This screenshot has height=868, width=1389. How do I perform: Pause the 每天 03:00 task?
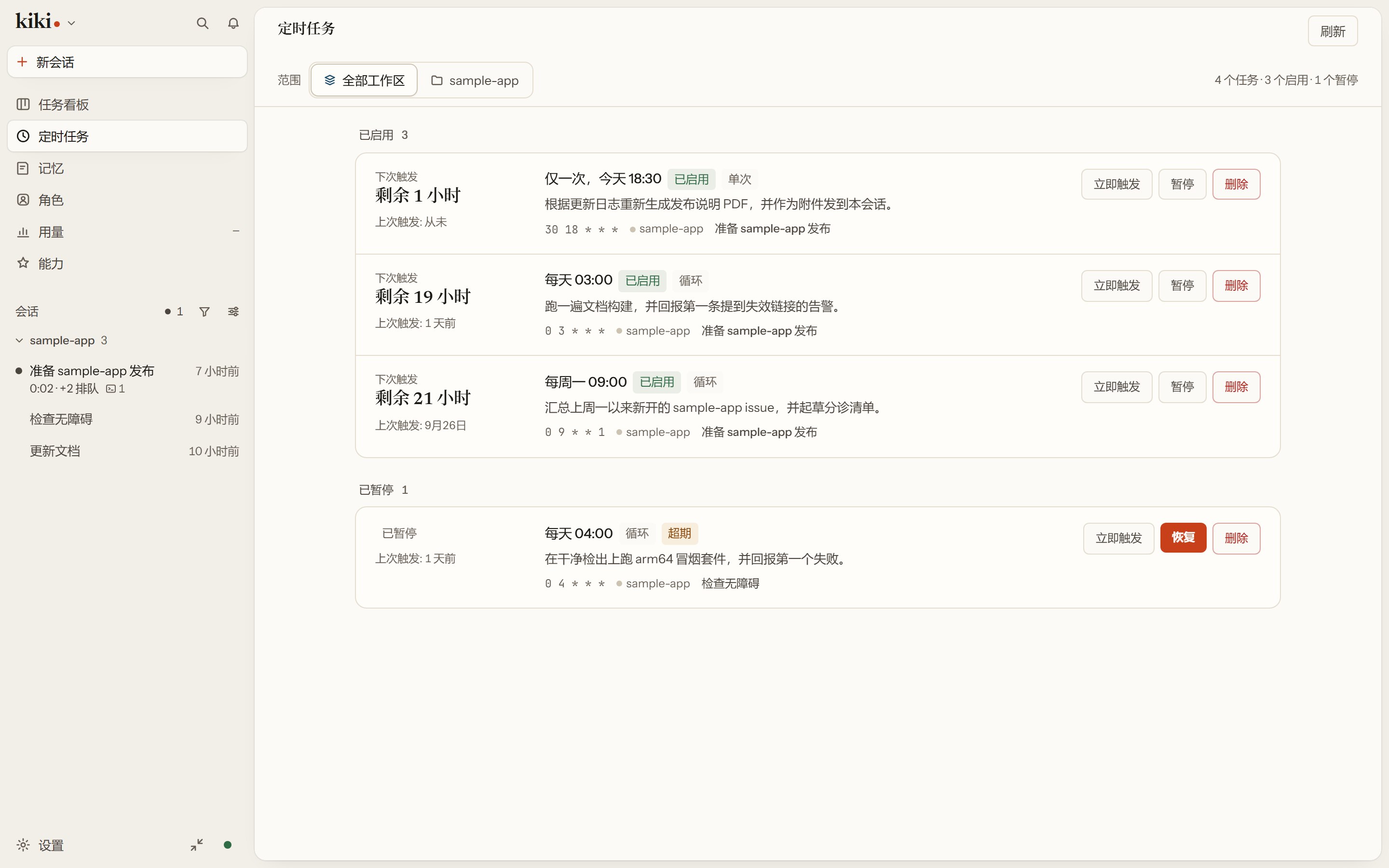pyautogui.click(x=1182, y=286)
